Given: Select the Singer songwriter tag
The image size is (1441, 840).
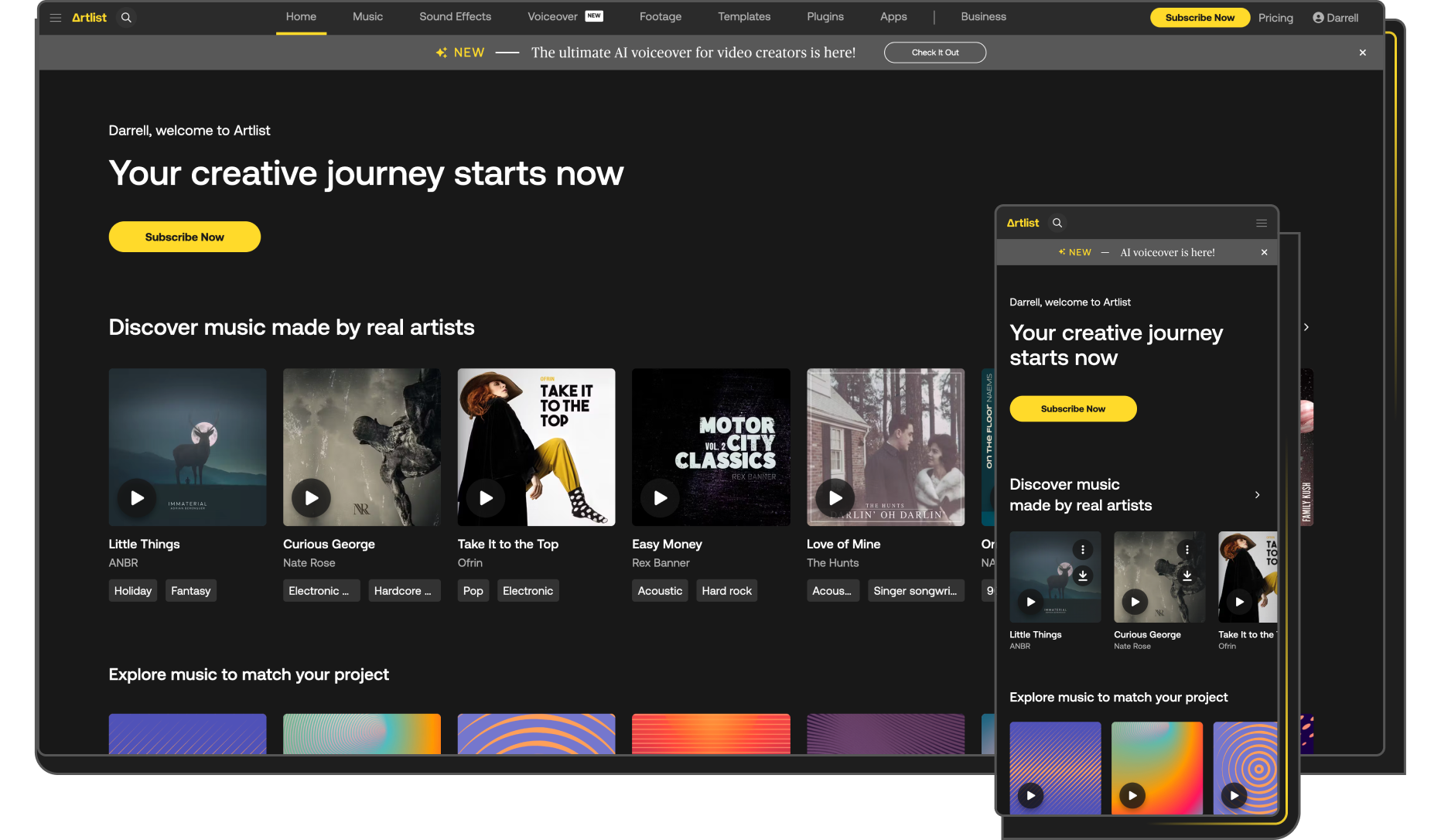Looking at the screenshot, I should (x=916, y=591).
